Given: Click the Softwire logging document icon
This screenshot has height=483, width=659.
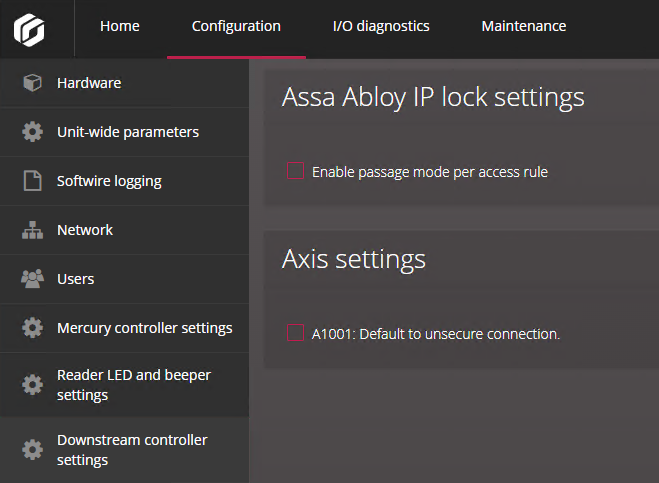Looking at the screenshot, I should point(32,181).
